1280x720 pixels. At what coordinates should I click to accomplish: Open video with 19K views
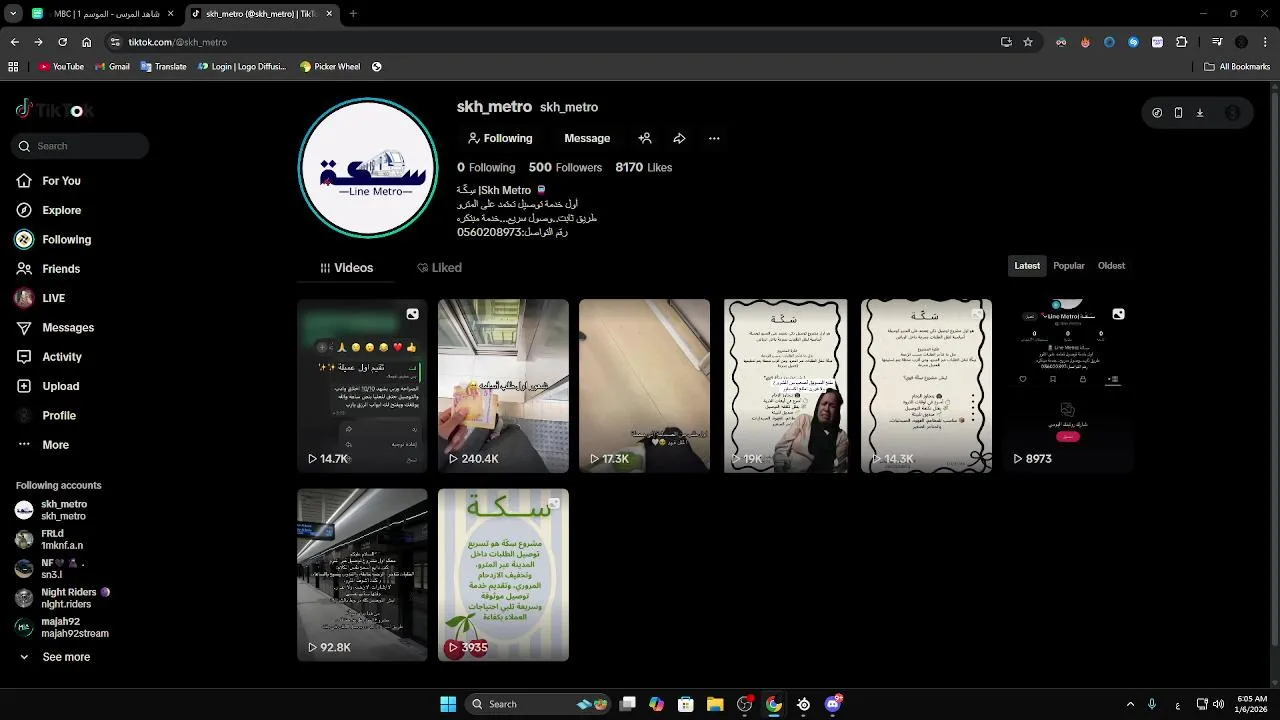point(785,386)
